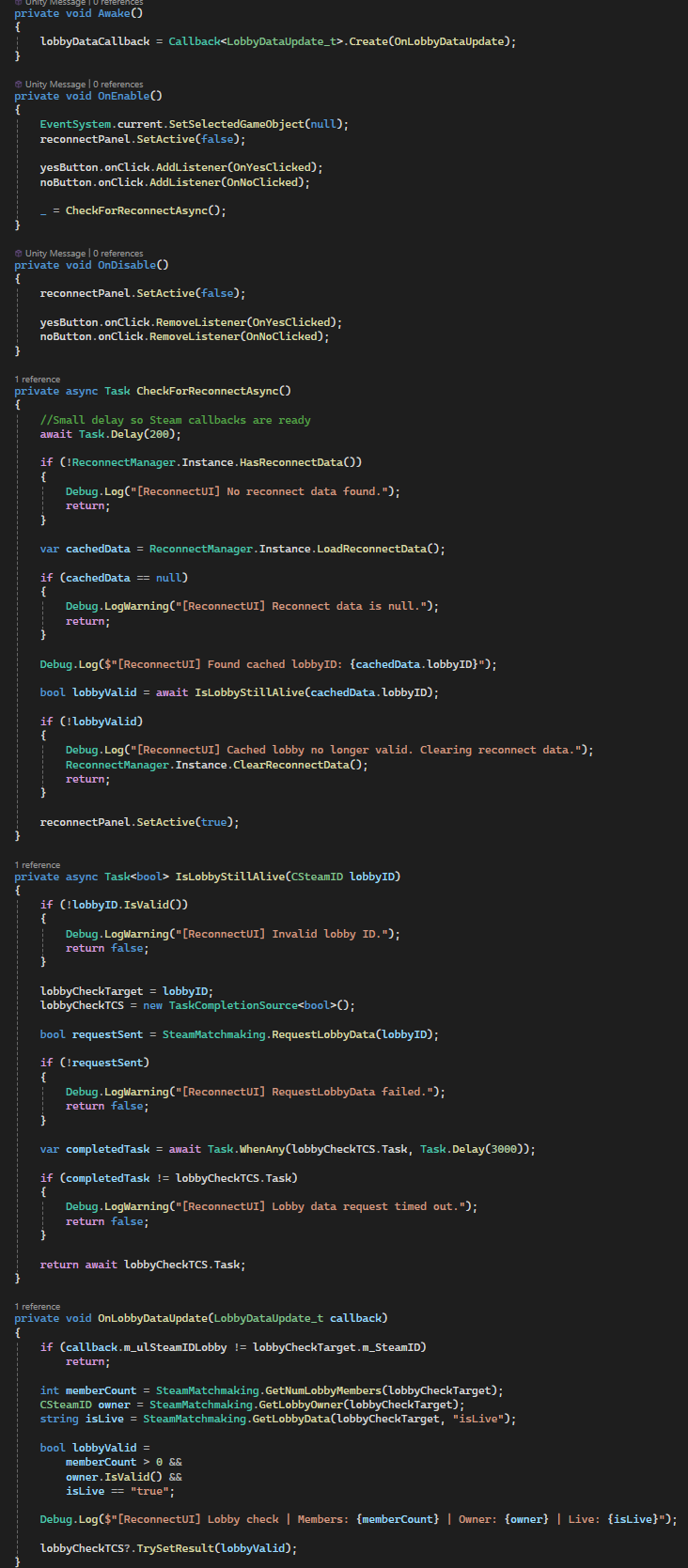Click the Unity icon above OnDisable method

tap(19, 254)
